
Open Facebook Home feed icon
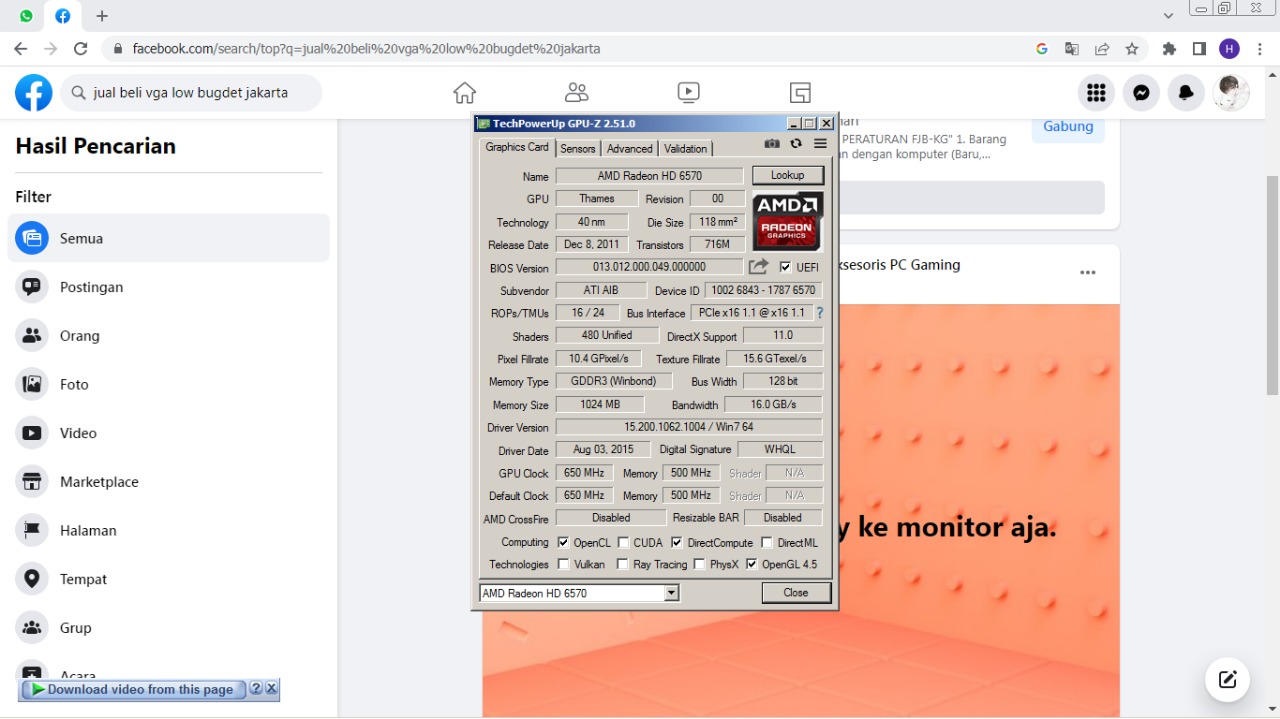click(465, 93)
